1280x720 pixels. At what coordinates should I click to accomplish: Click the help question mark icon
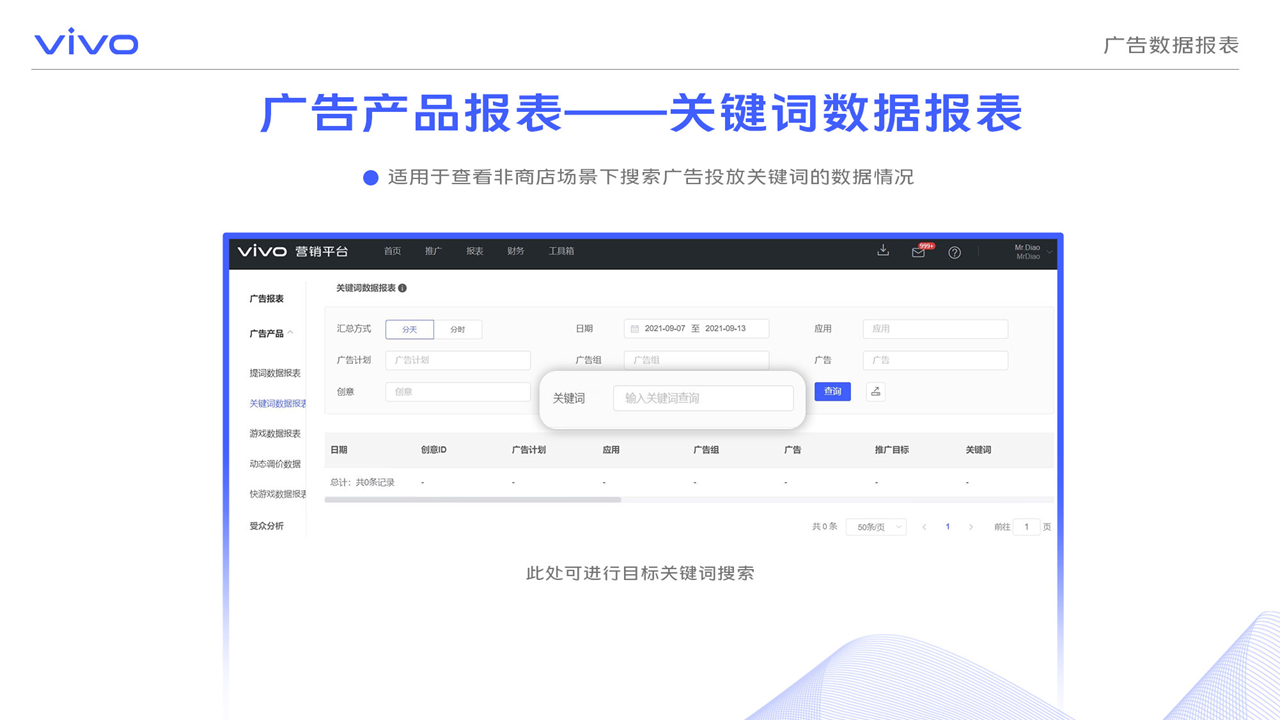tap(954, 252)
